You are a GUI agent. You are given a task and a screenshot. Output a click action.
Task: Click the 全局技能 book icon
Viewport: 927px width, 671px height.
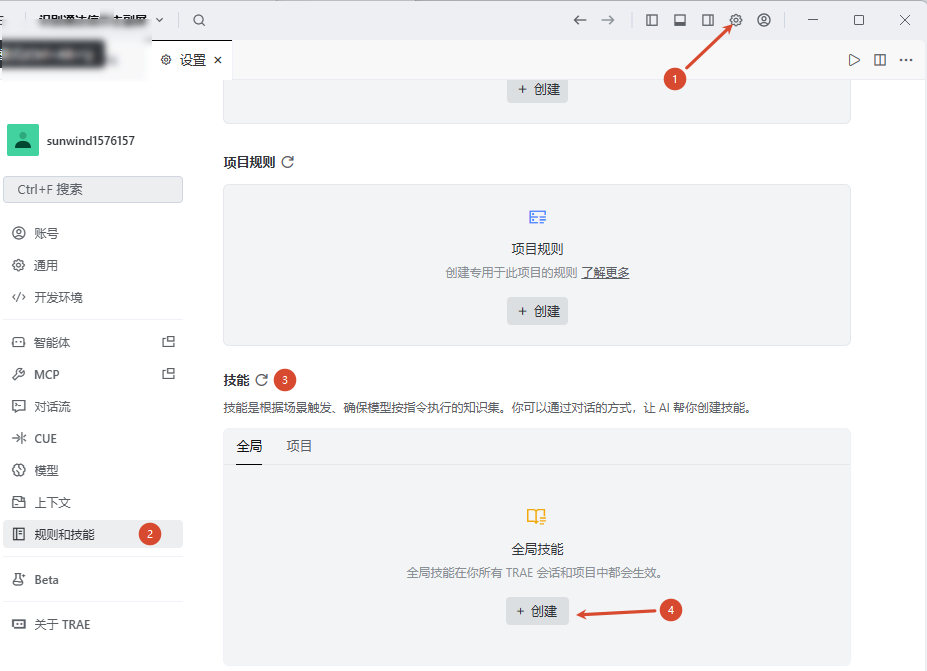coord(537,517)
